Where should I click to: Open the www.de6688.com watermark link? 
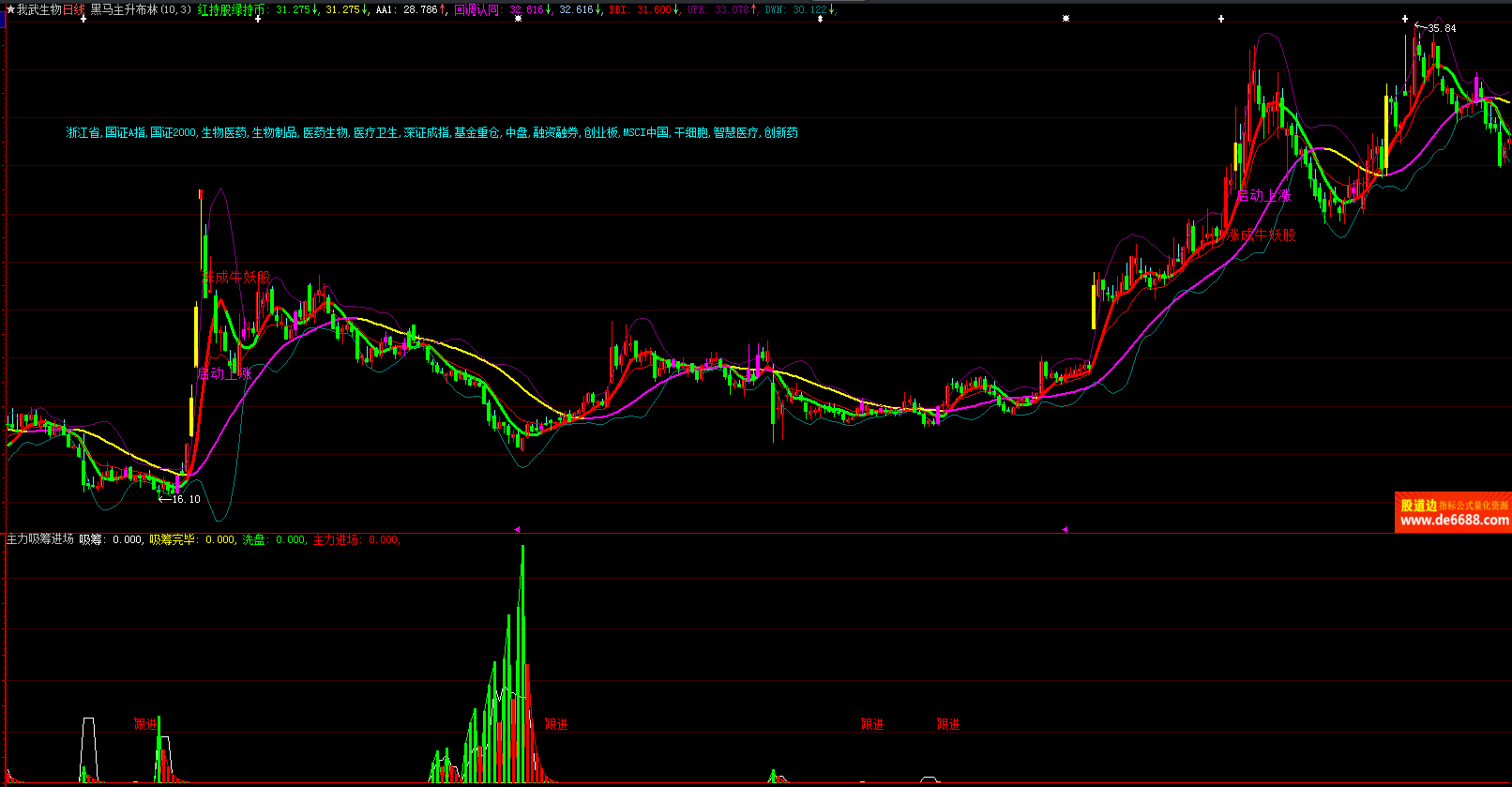(x=1454, y=520)
